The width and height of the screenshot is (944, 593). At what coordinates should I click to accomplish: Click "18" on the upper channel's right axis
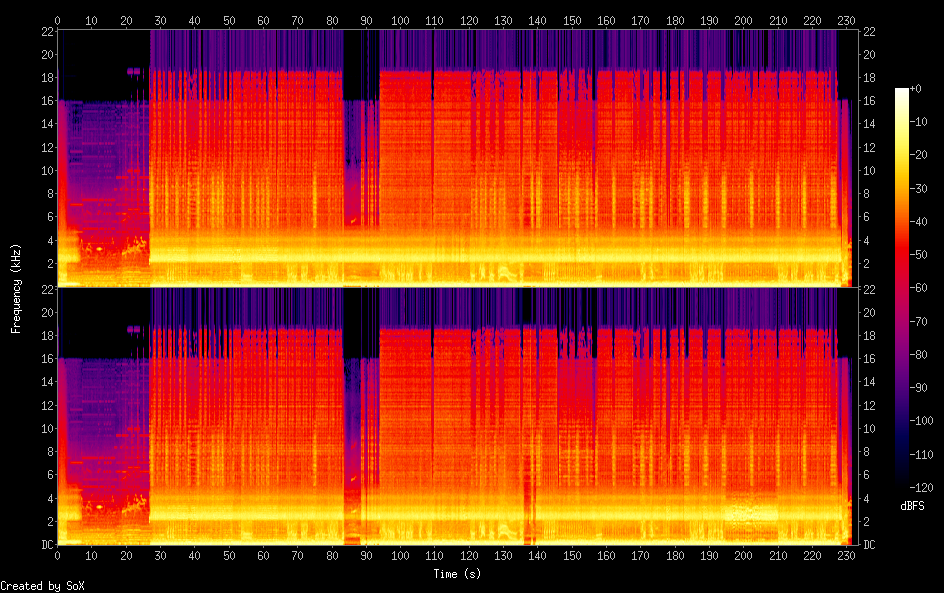(x=869, y=78)
